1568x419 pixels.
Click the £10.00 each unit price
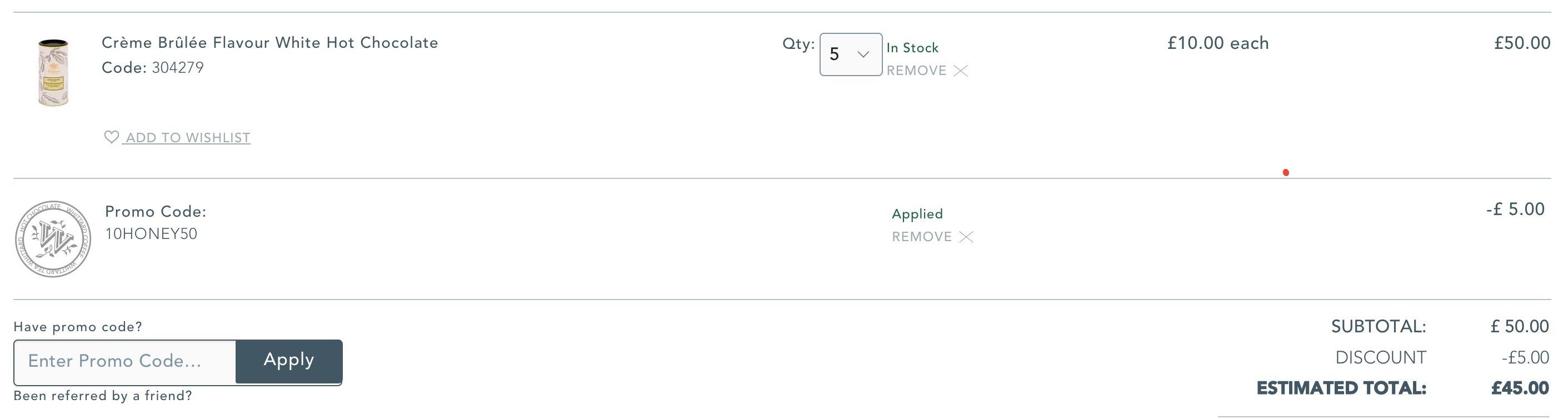click(1218, 43)
